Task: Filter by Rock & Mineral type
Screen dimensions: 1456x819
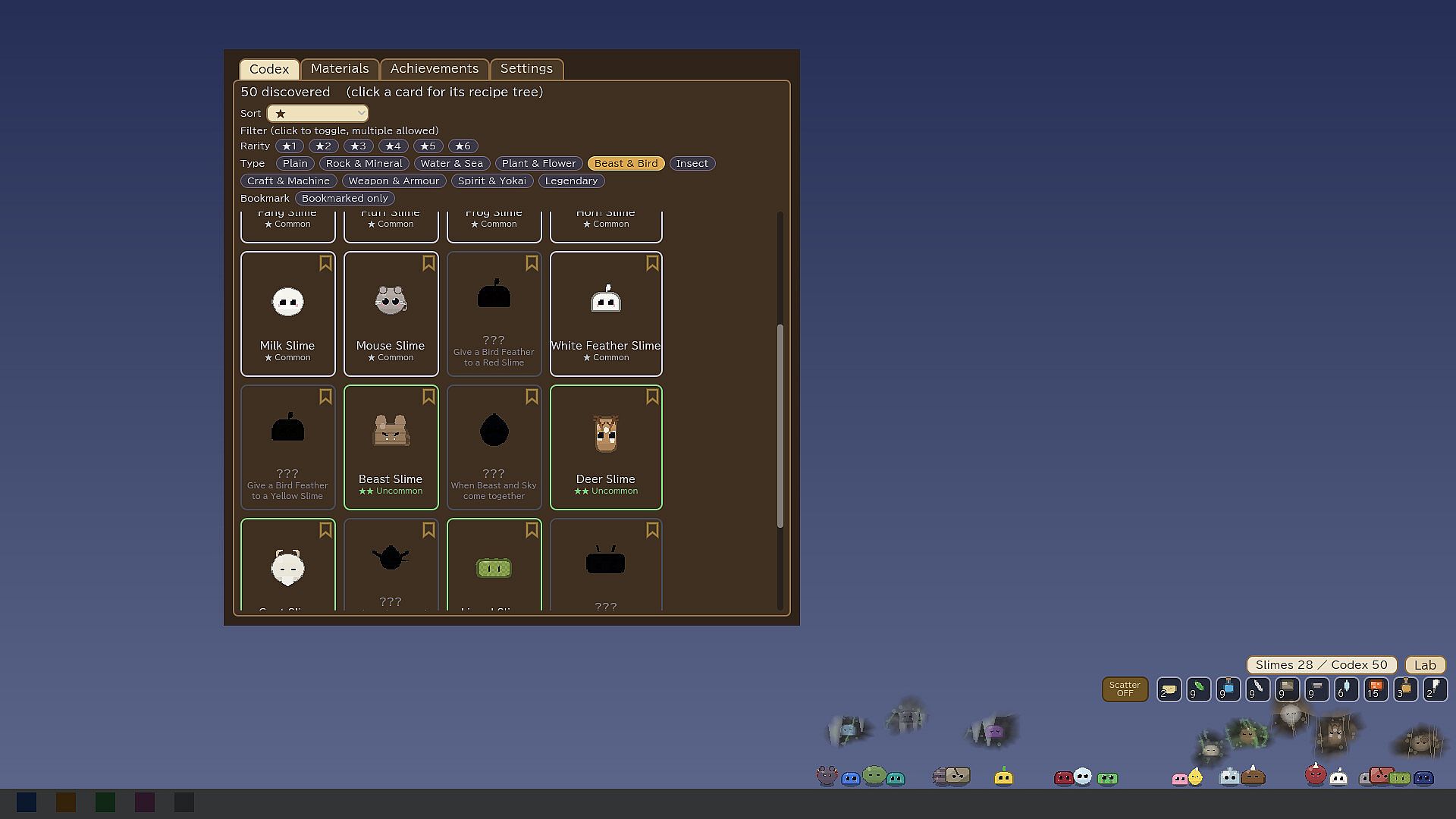Action: [x=364, y=164]
